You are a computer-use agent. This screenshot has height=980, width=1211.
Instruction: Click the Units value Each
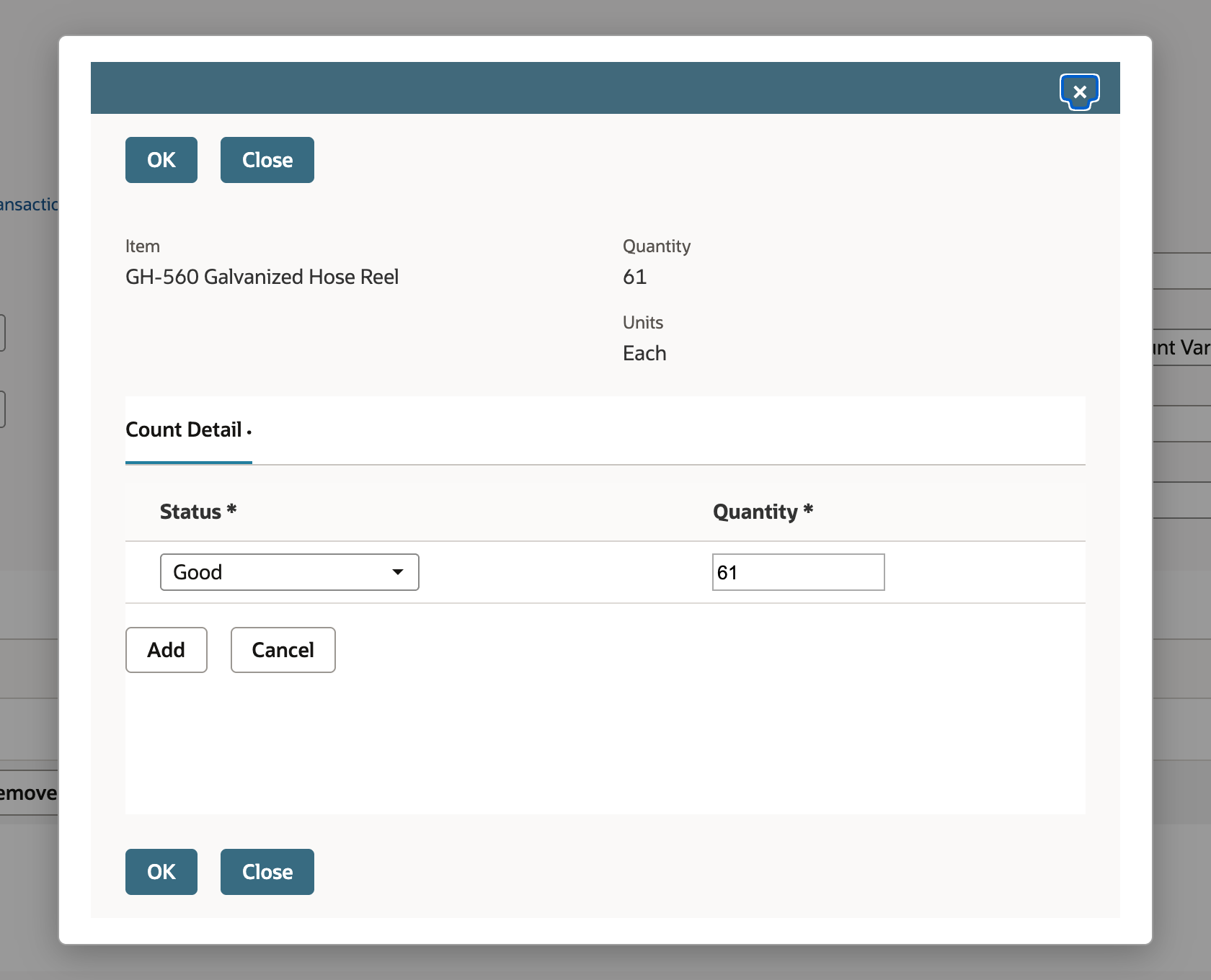click(x=644, y=353)
